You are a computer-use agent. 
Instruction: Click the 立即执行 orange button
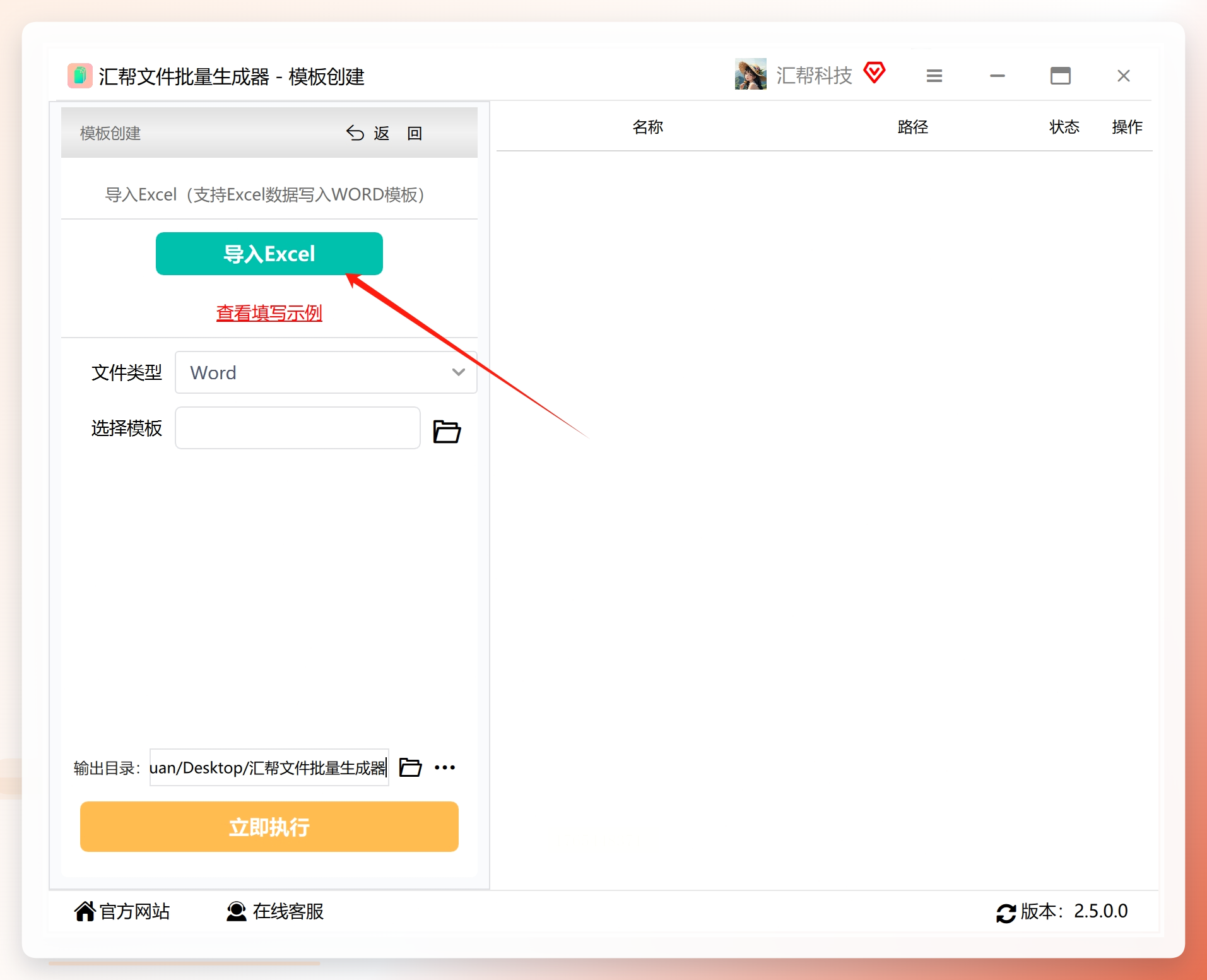click(269, 827)
